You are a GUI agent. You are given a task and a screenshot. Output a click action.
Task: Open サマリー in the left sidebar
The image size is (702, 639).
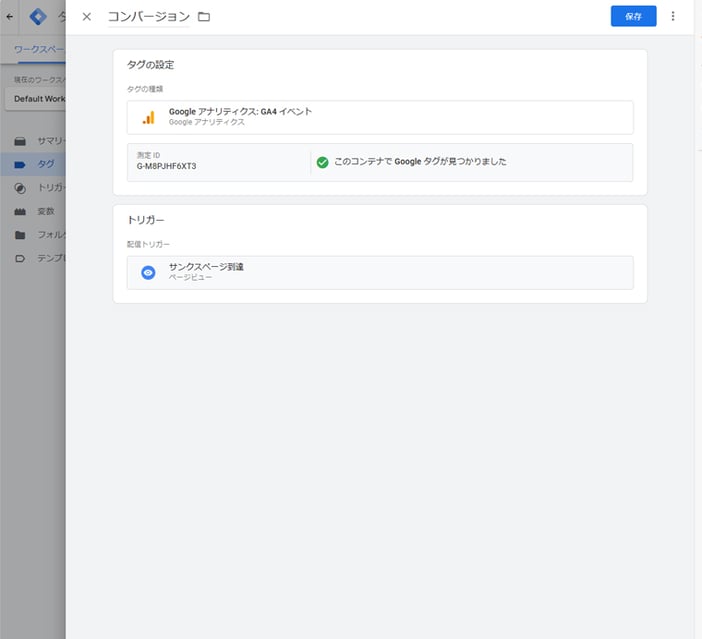coord(33,141)
